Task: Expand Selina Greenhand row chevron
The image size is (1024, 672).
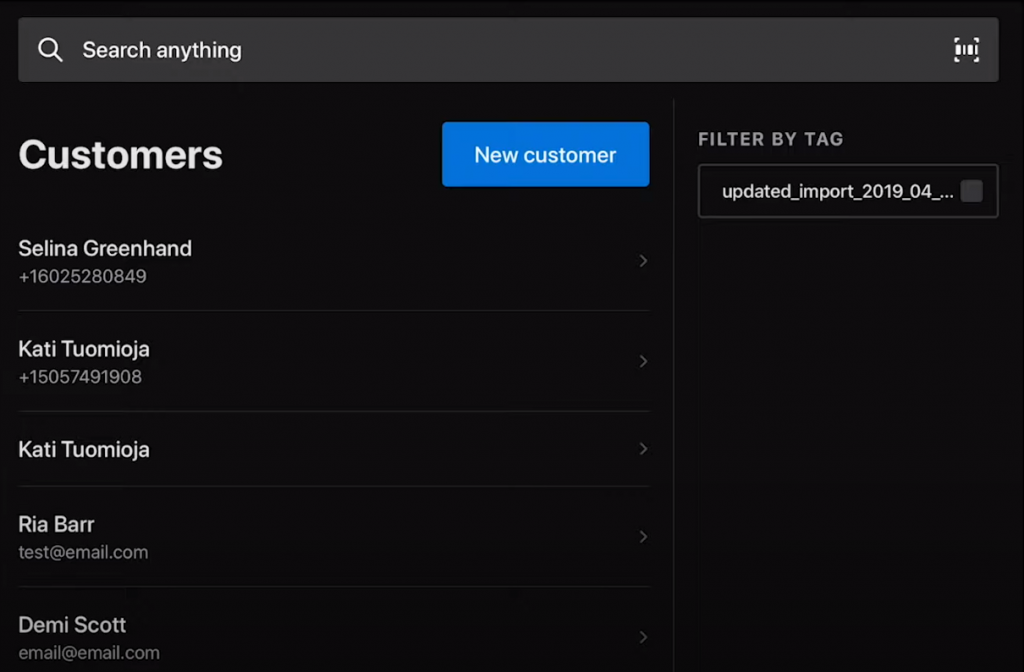Action: pyautogui.click(x=643, y=261)
